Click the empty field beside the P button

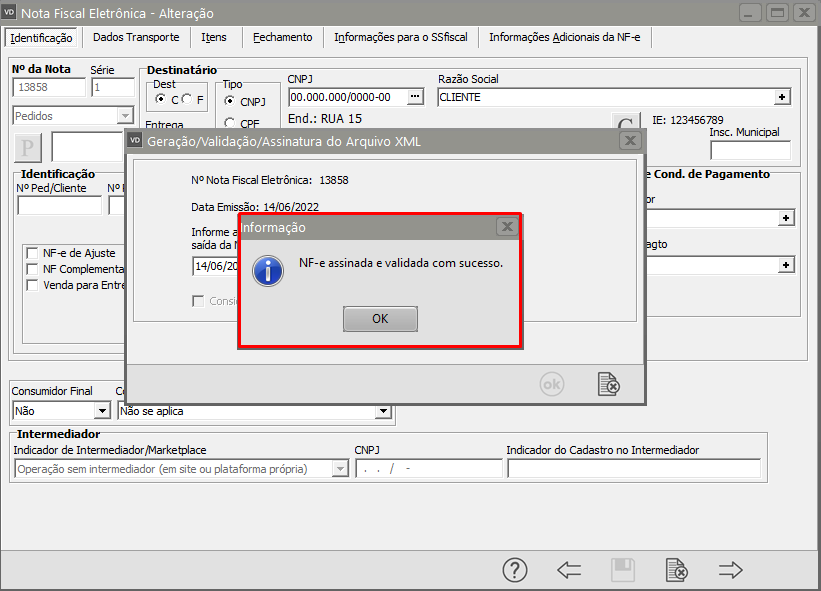click(x=87, y=147)
